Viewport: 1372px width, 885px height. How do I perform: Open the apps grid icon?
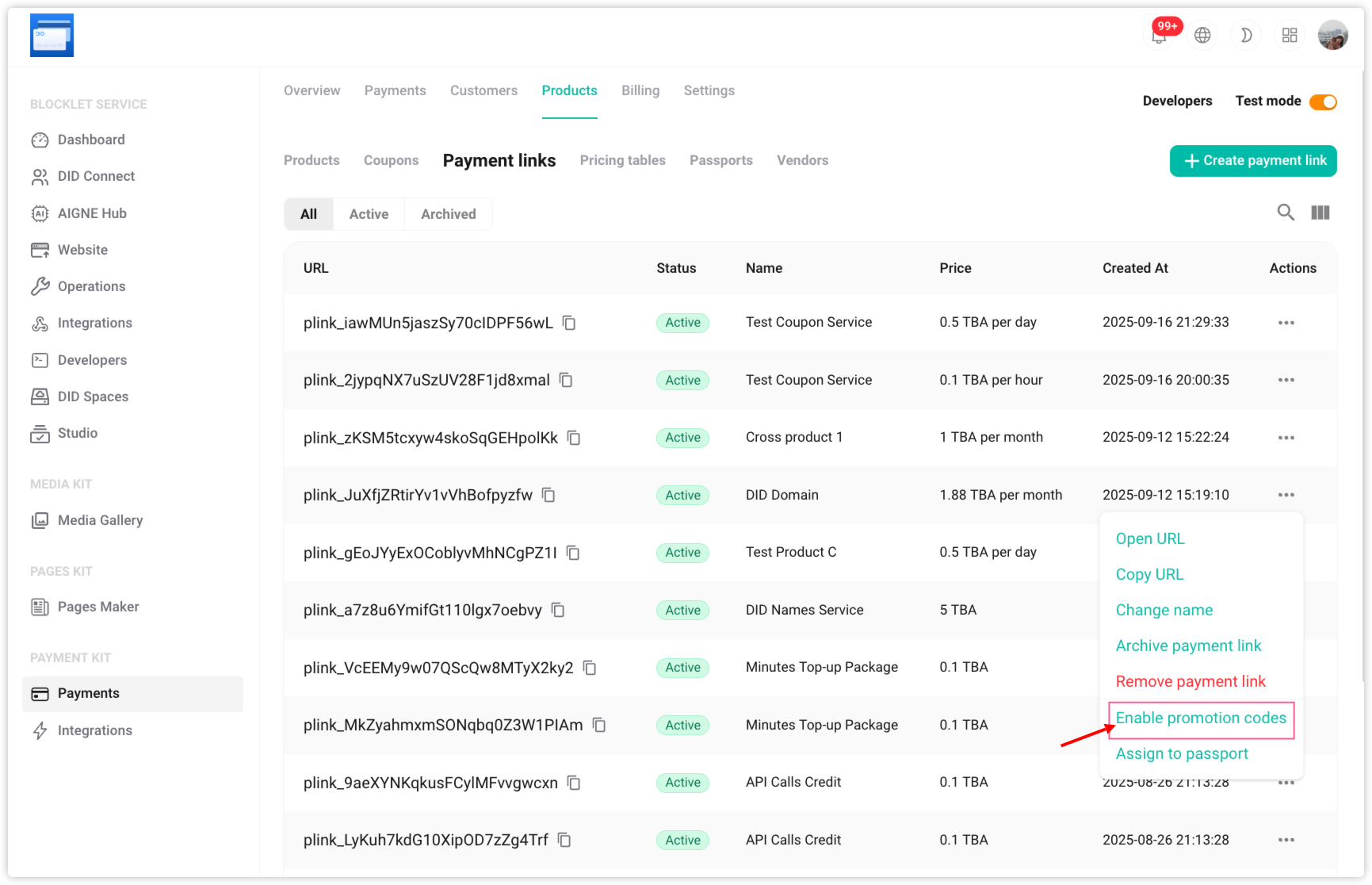click(x=1290, y=36)
